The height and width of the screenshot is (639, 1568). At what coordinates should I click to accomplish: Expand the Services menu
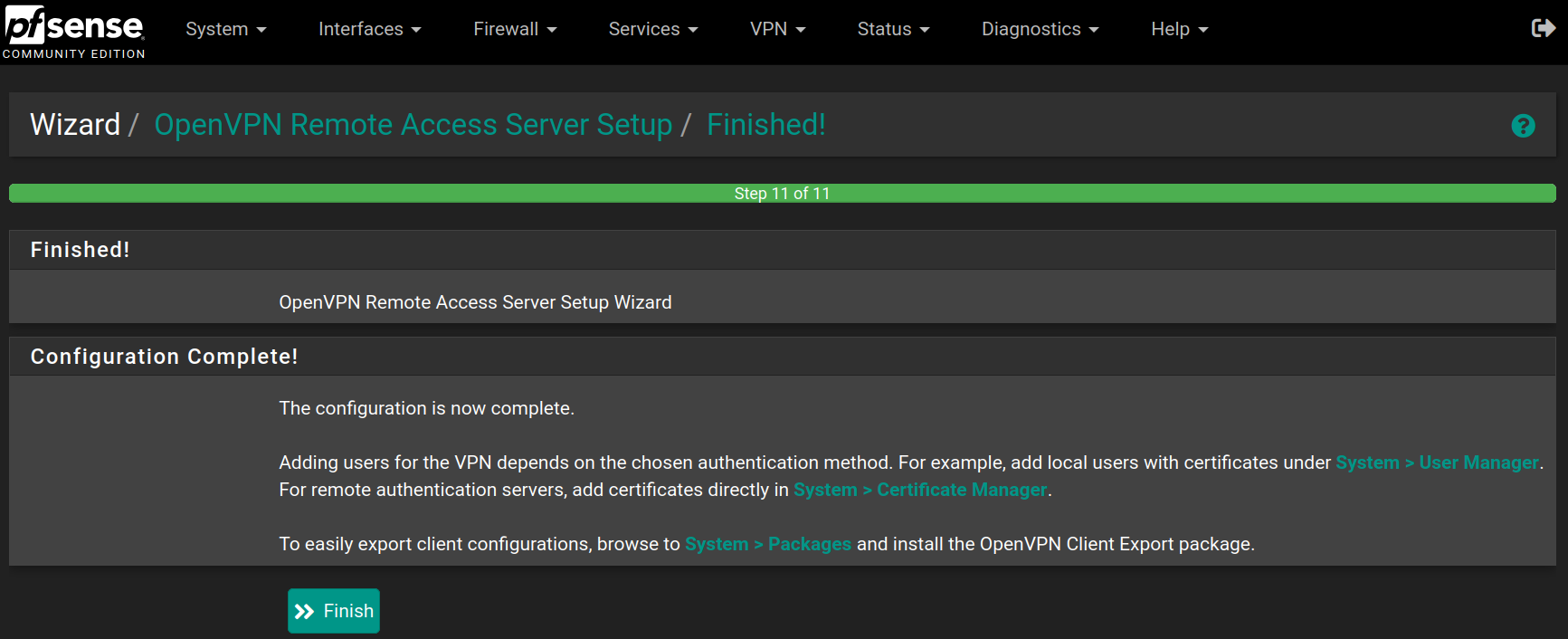pyautogui.click(x=653, y=29)
